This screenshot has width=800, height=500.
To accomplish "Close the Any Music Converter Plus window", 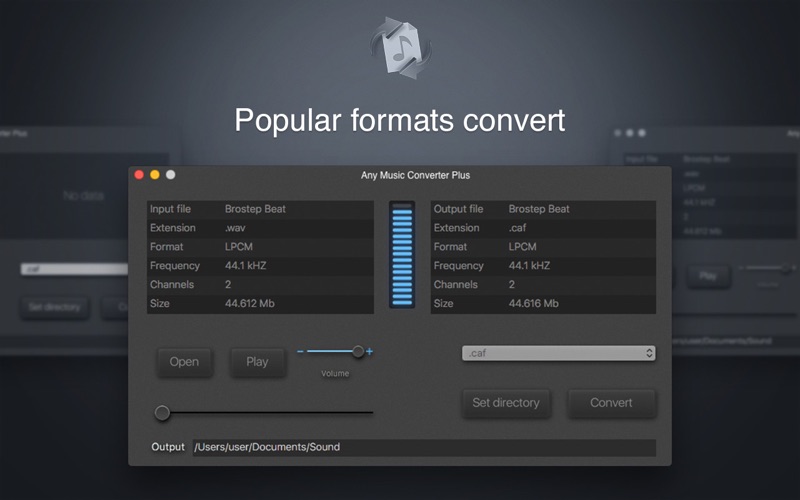I will (139, 174).
